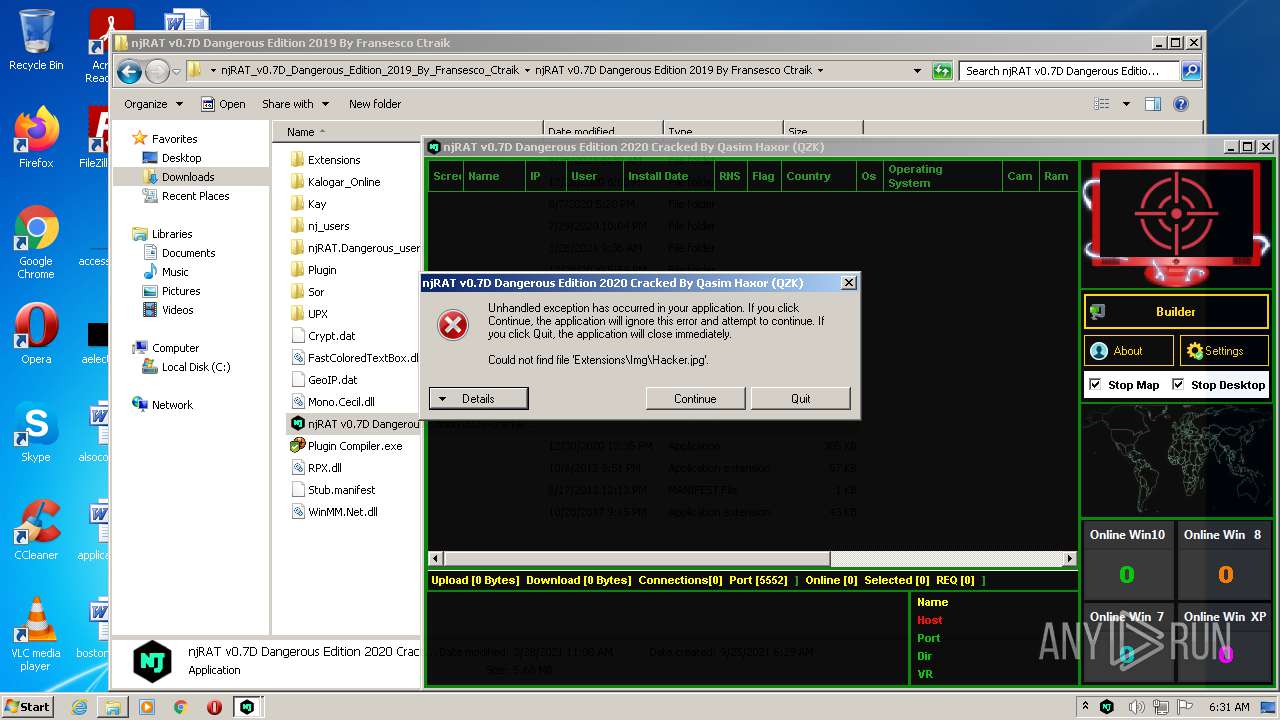Select Network in navigation pane
This screenshot has width=1280, height=720.
tap(172, 405)
